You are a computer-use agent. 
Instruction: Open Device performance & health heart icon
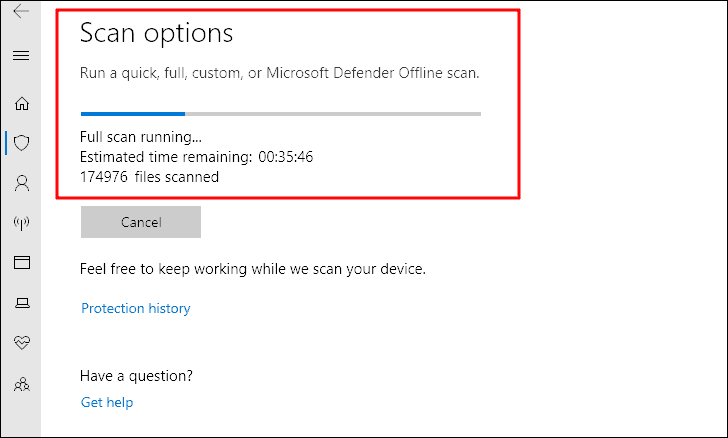pos(21,343)
